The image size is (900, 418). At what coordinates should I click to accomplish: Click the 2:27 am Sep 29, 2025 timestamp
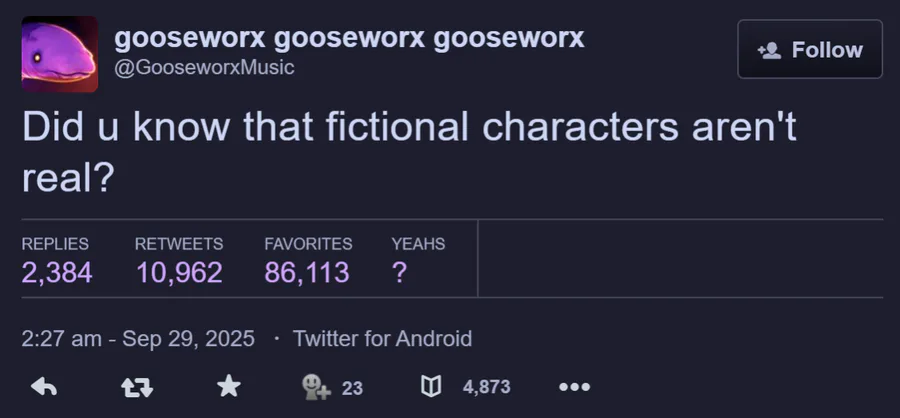coord(138,338)
